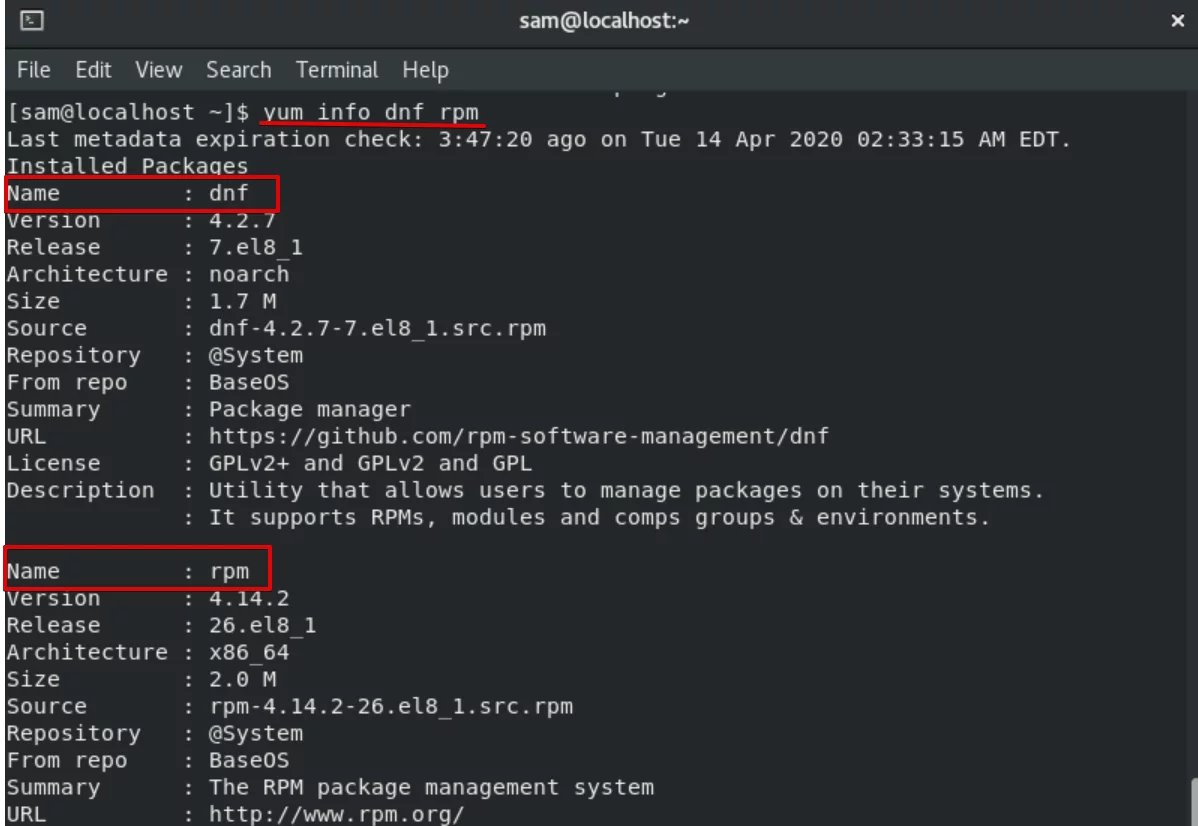
Task: Click the 'Utility that allows users' description line
Action: [627, 491]
